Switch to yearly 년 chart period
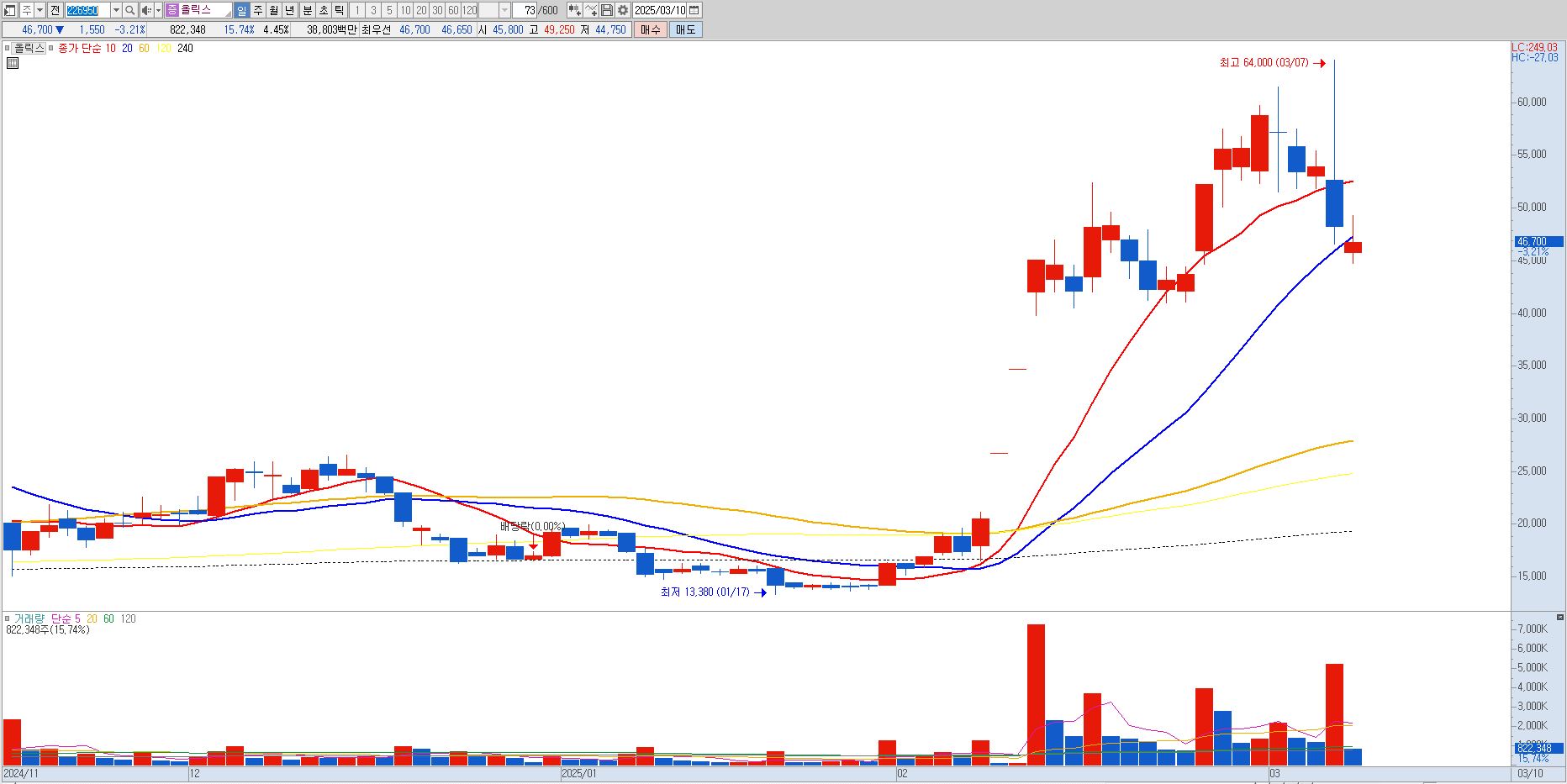This screenshot has width=1567, height=784. click(x=290, y=10)
